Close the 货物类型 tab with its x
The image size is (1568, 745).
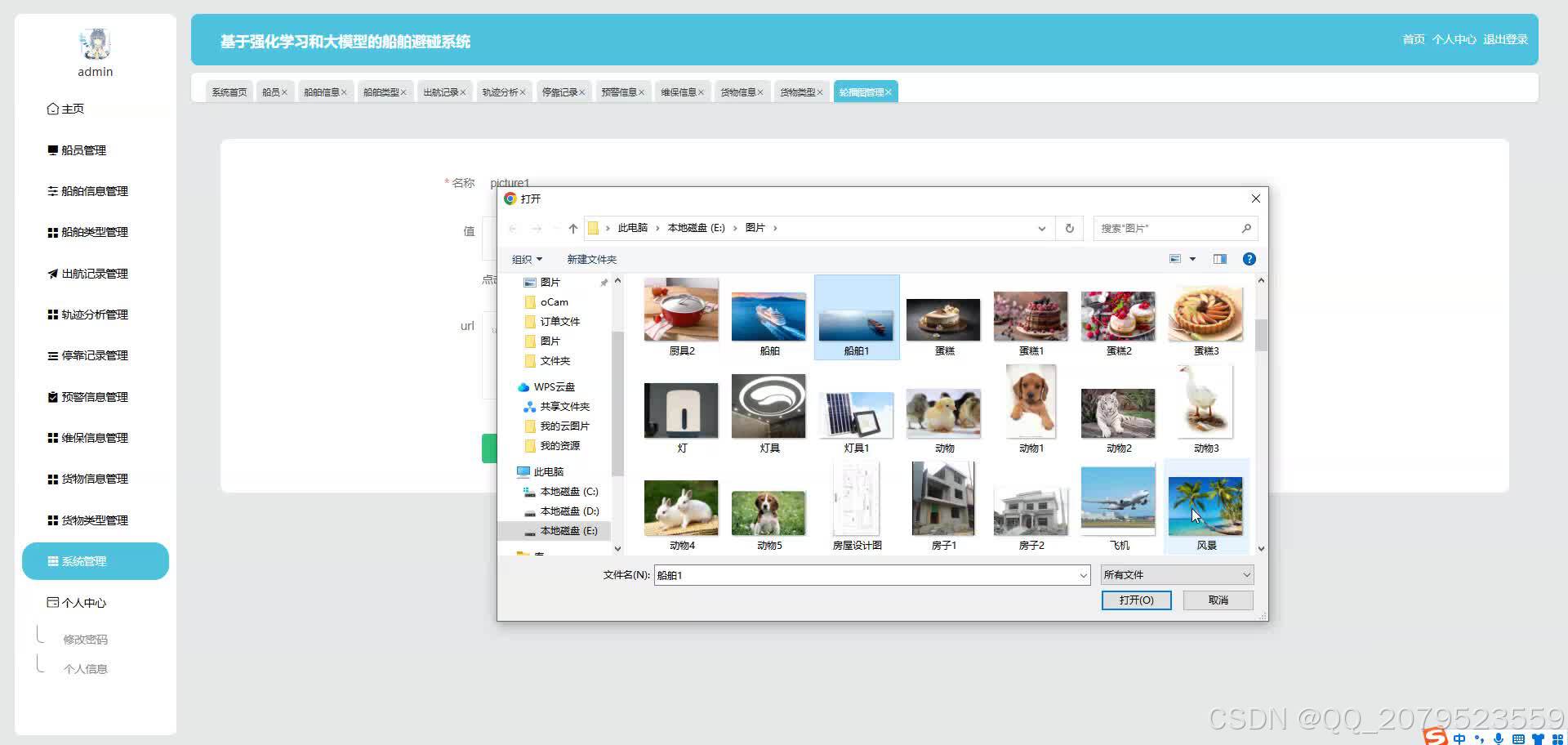tap(820, 92)
